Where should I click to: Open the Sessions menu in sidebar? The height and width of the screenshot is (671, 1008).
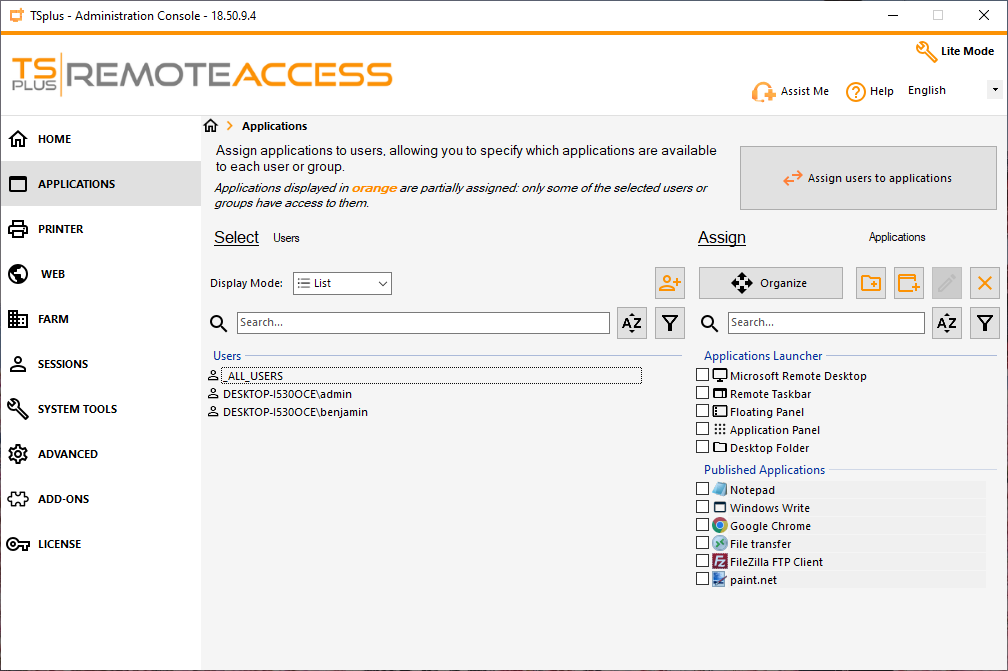[63, 364]
